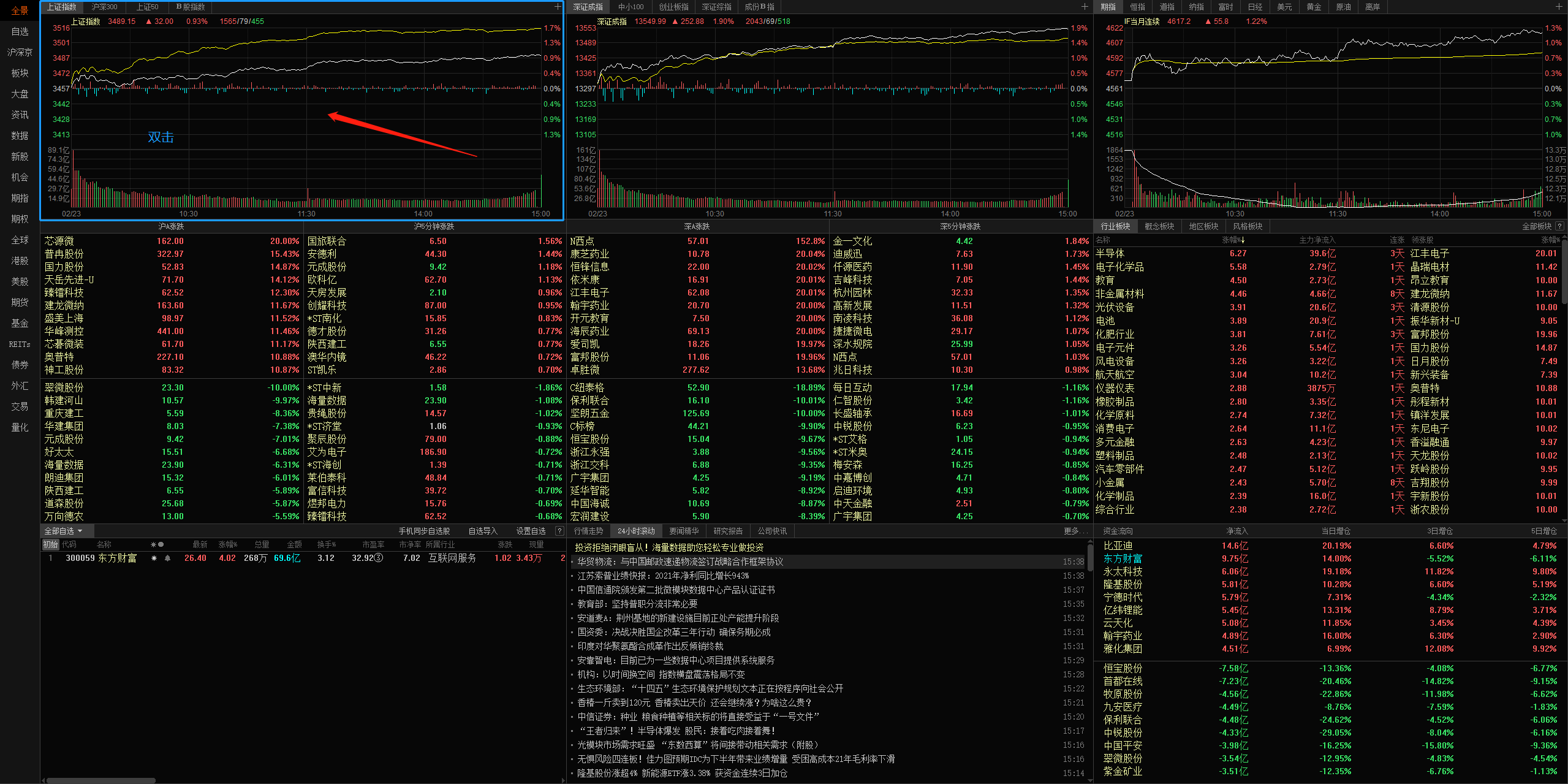Open the 华贸物流 news headline
1568x784 pixels.
click(680, 561)
